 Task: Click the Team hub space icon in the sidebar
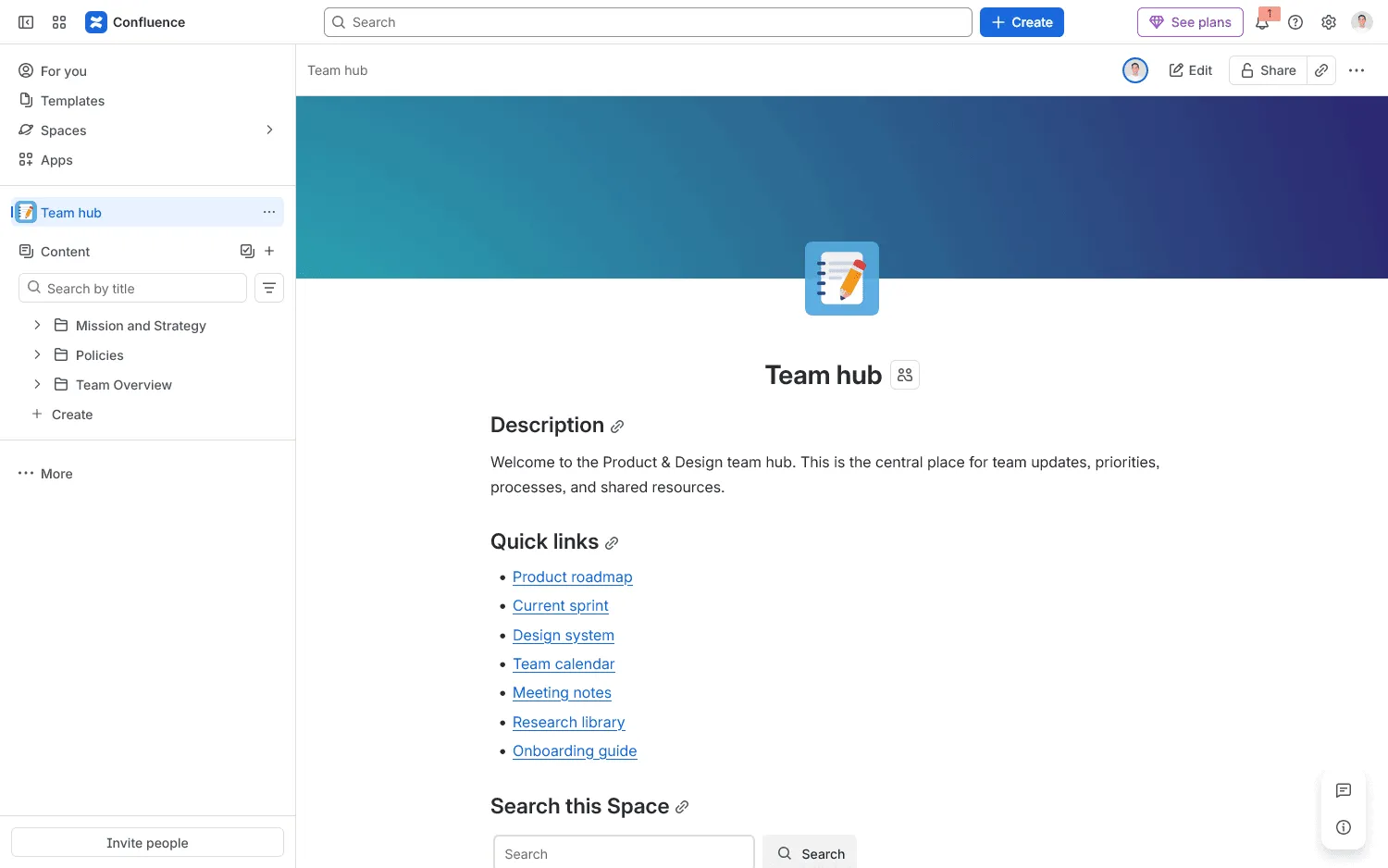coord(26,212)
